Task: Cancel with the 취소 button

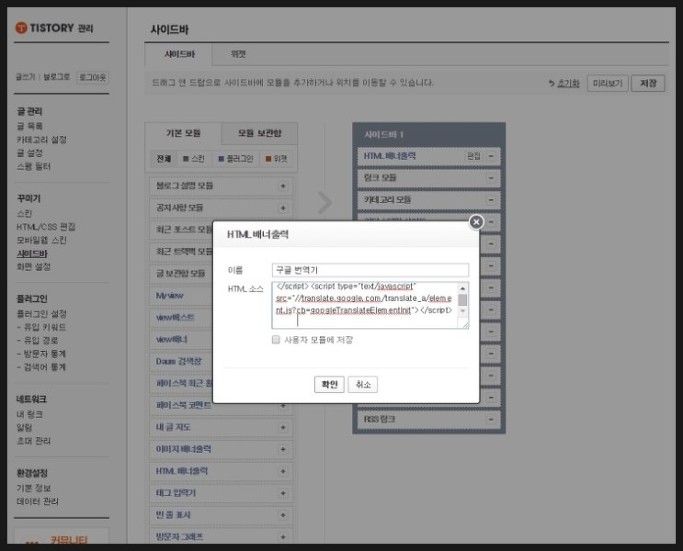Action: [363, 384]
